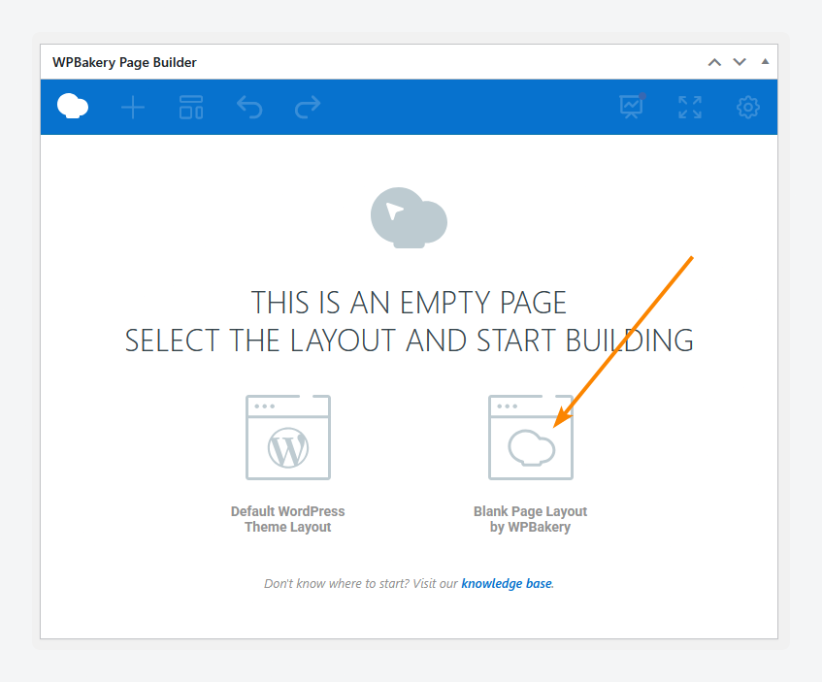Move WPBakery panel down with chevron

[x=740, y=62]
